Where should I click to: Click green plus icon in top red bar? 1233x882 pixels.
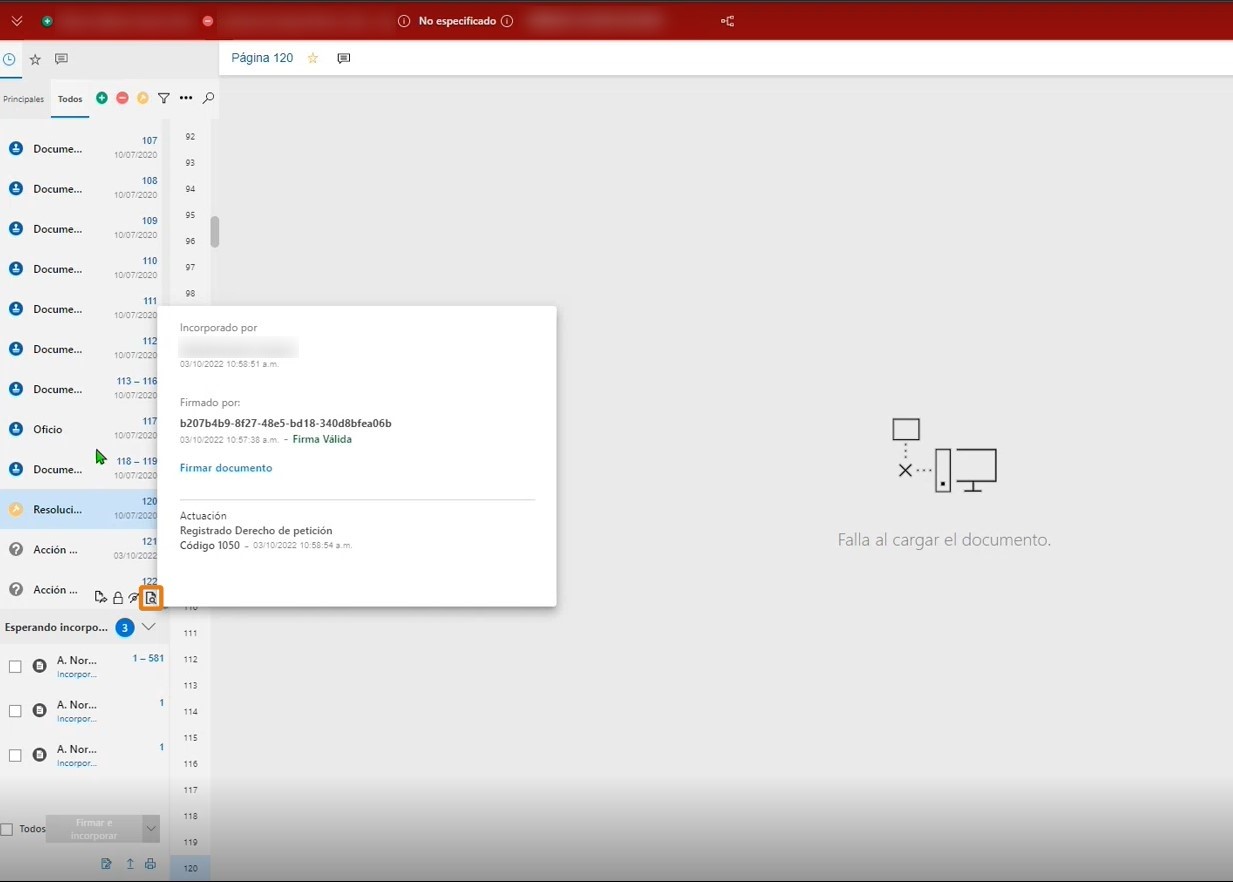click(x=47, y=21)
